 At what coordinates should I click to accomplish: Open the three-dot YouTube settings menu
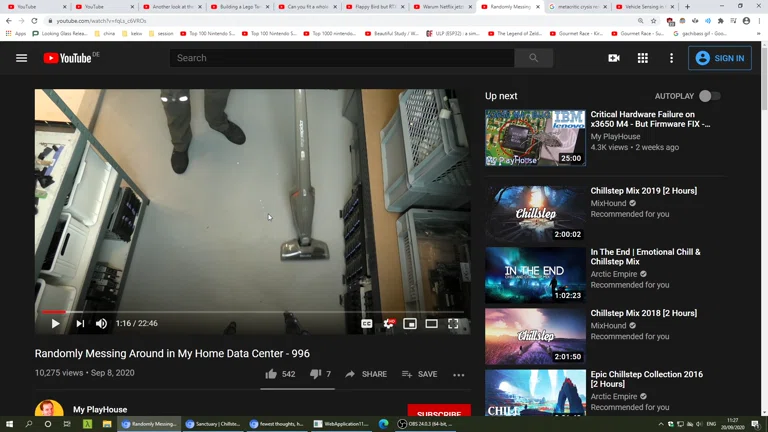[671, 58]
